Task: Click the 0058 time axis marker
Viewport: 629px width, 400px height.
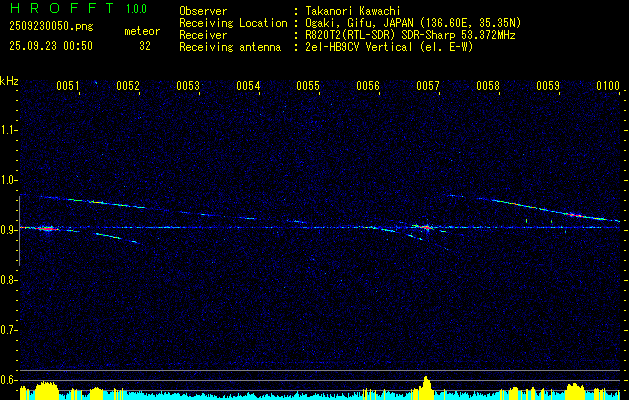Action: coord(488,86)
